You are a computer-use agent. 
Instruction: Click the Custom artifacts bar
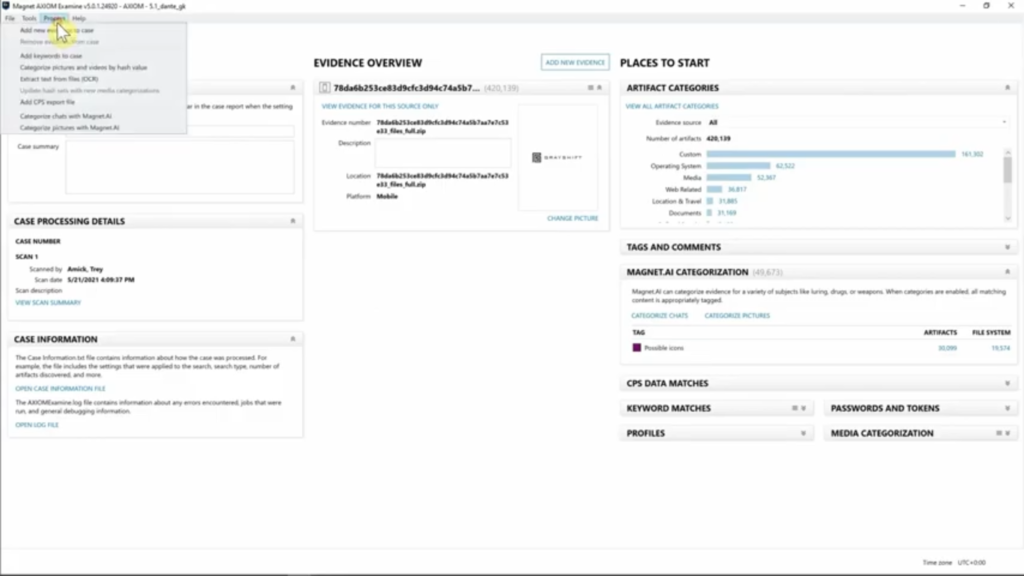831,154
